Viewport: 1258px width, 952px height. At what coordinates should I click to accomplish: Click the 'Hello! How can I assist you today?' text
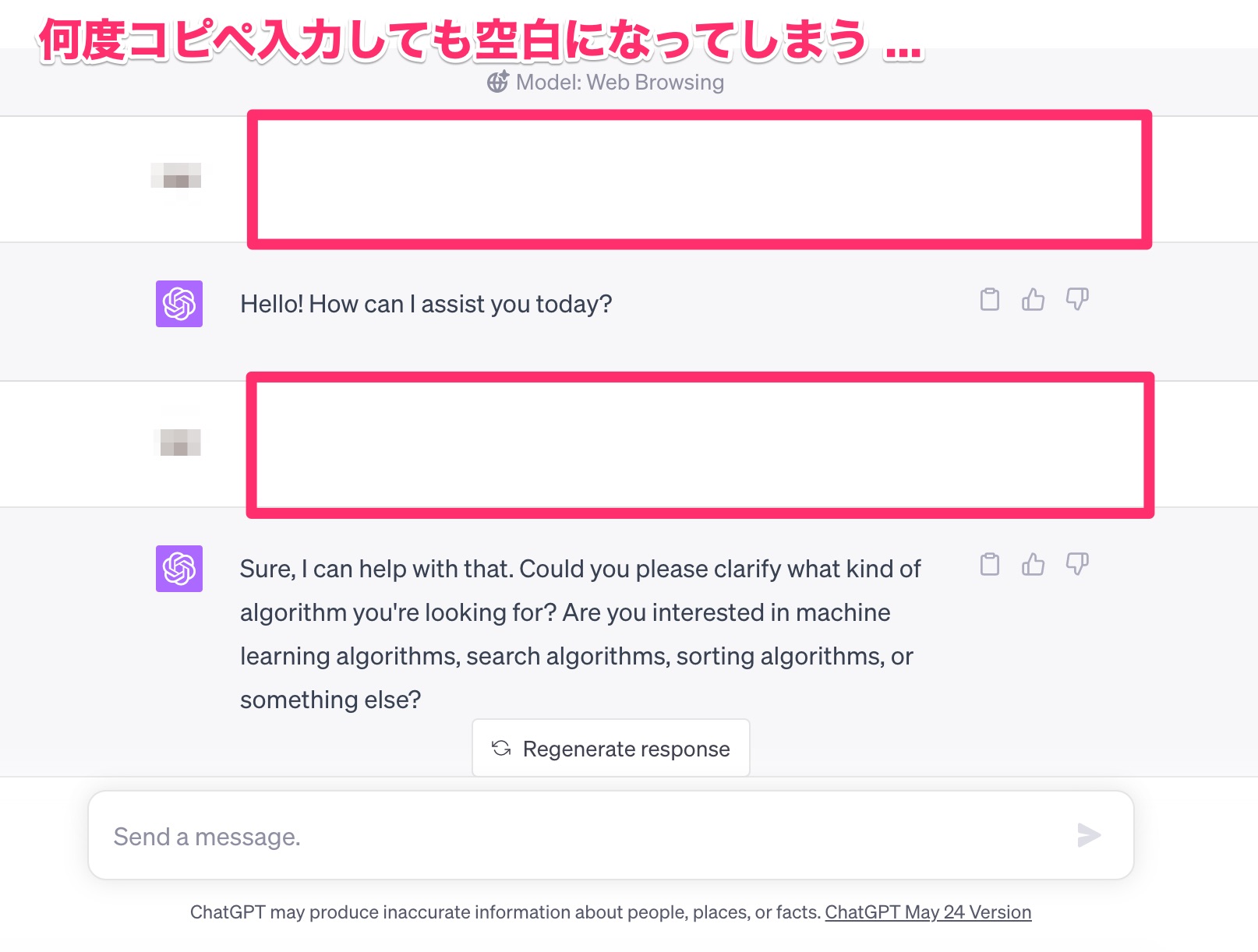[426, 304]
